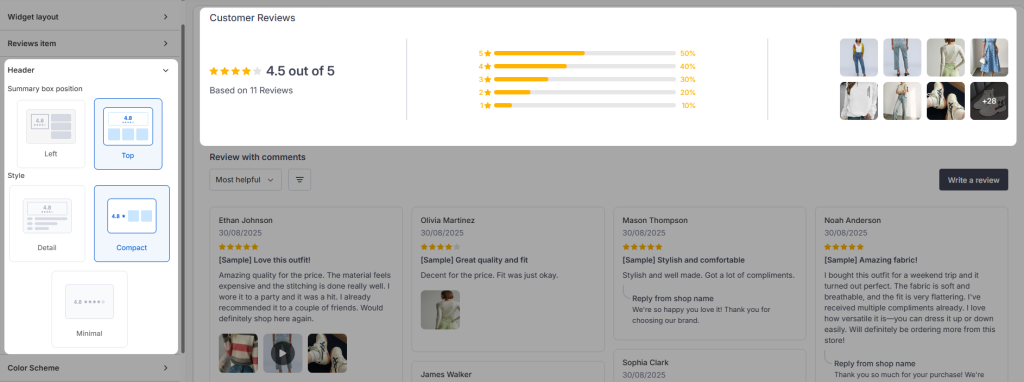The width and height of the screenshot is (1024, 382).
Task: Collapse the Header section chevron
Action: coord(165,70)
